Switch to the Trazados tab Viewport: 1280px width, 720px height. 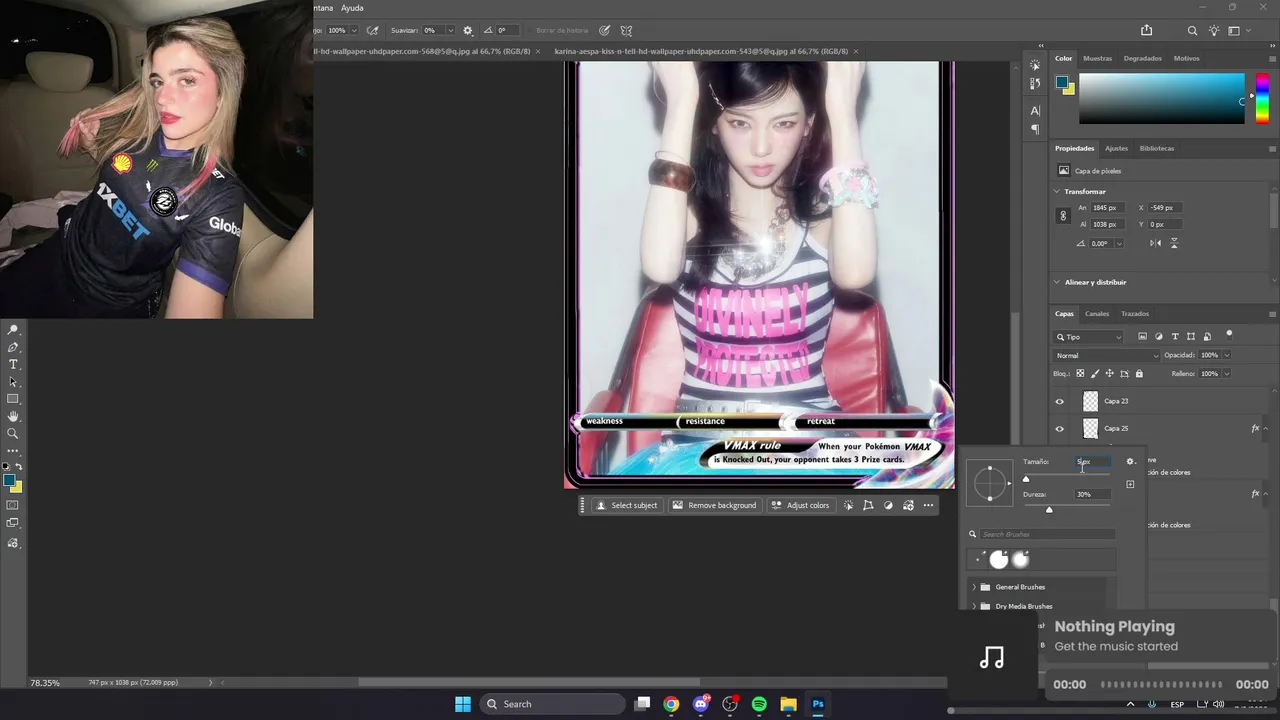[1135, 314]
